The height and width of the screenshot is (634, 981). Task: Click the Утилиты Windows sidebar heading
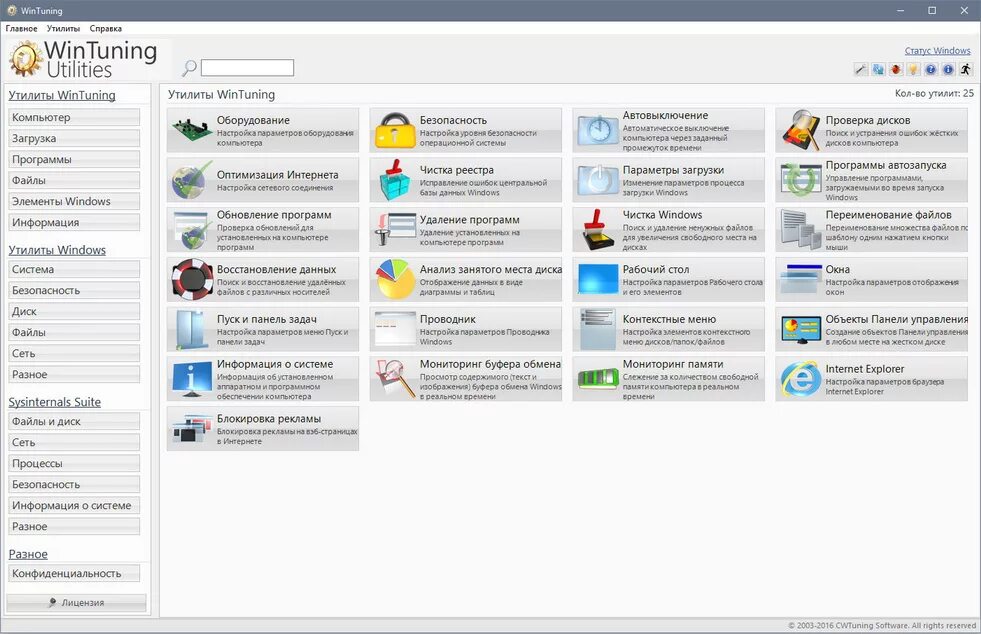click(57, 250)
